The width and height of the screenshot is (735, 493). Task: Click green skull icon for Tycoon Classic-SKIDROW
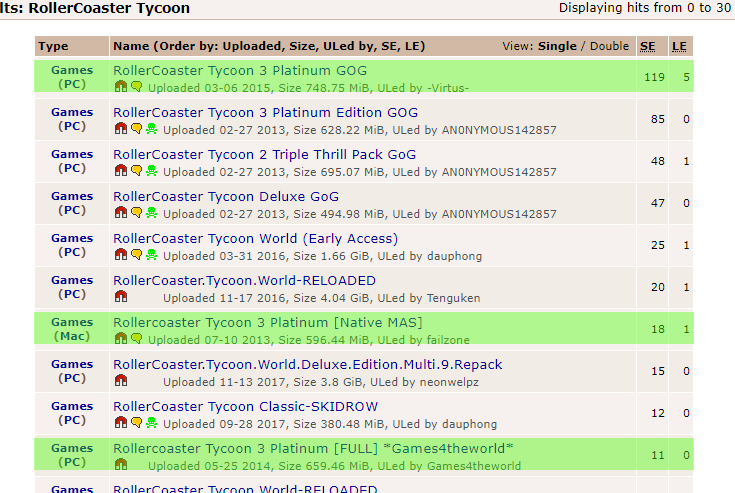click(151, 423)
